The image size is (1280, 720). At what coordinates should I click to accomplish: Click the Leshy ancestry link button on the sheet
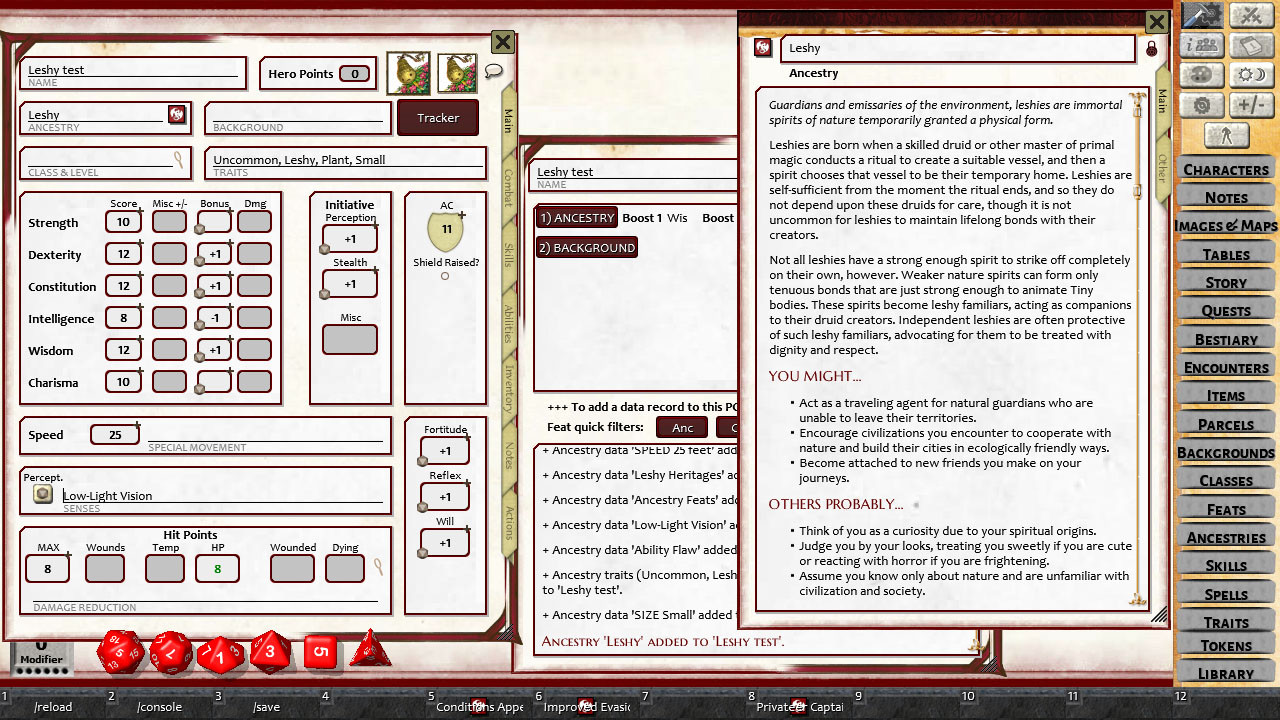[x=177, y=115]
